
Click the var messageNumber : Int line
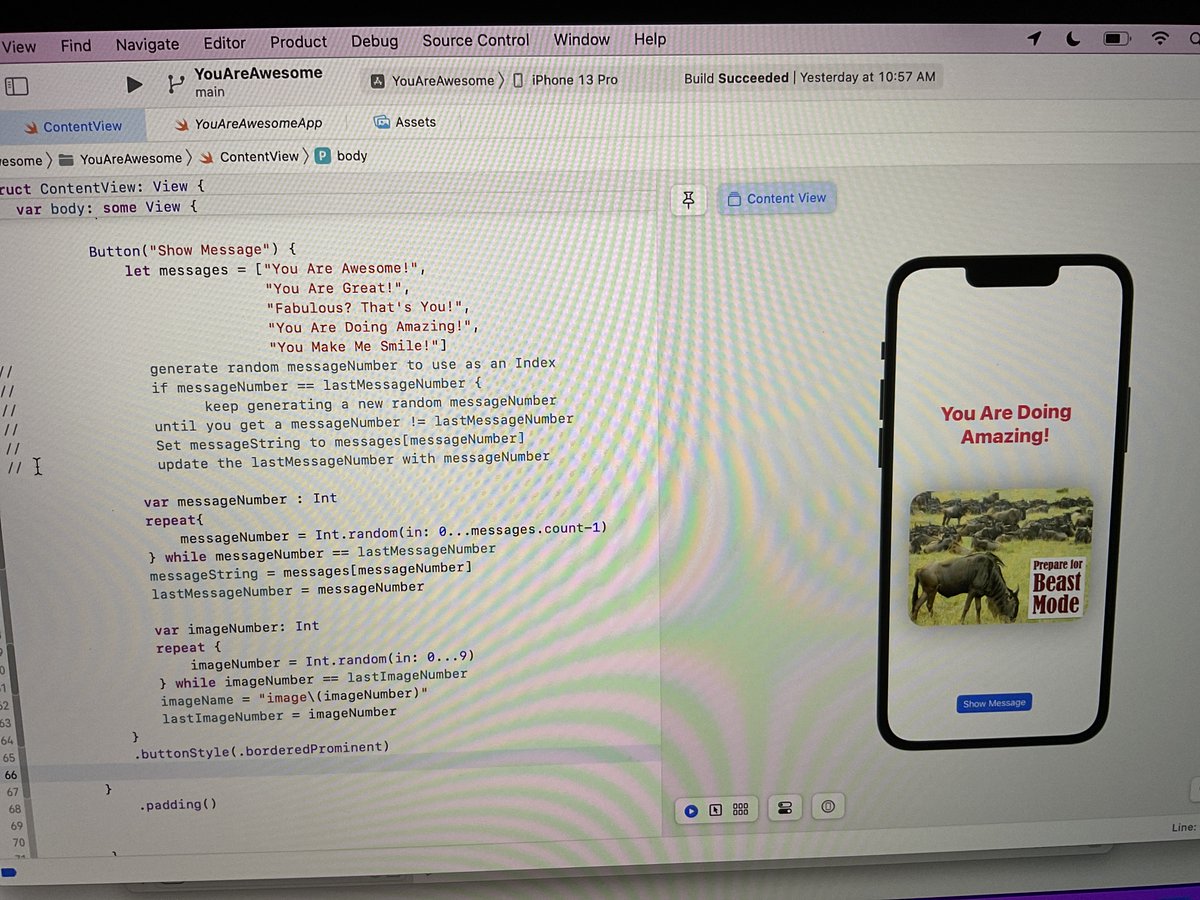pos(241,499)
